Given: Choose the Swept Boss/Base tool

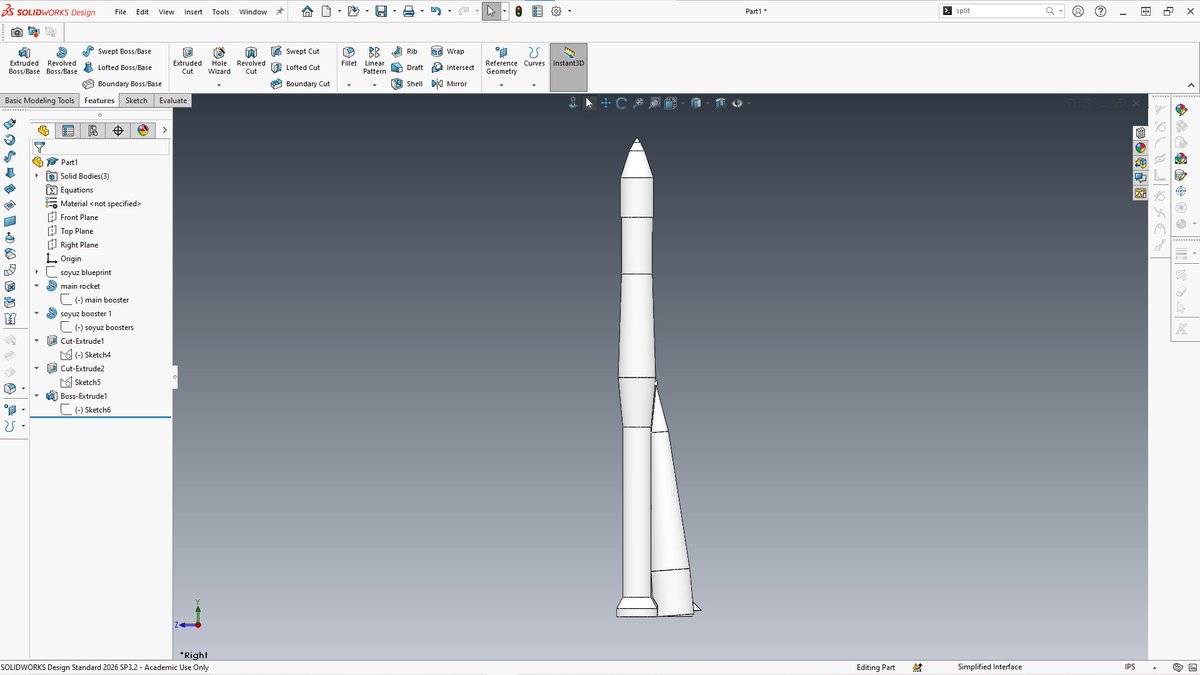Looking at the screenshot, I should [117, 51].
